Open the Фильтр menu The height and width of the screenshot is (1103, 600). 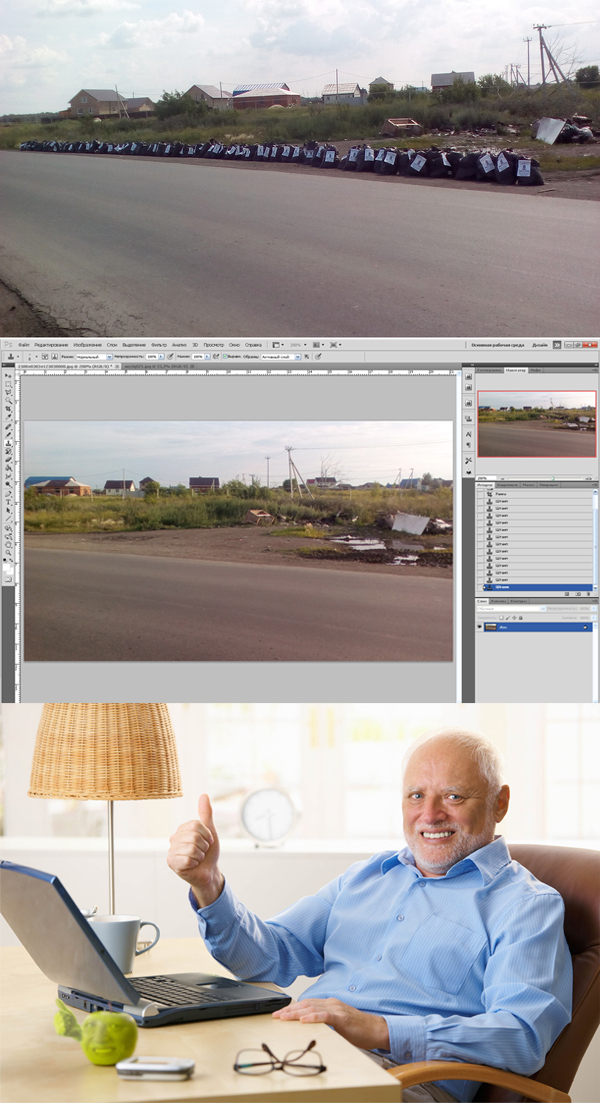(x=159, y=345)
